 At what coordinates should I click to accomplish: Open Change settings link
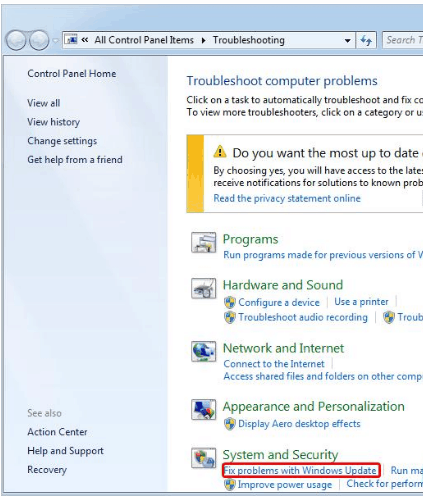[62, 141]
